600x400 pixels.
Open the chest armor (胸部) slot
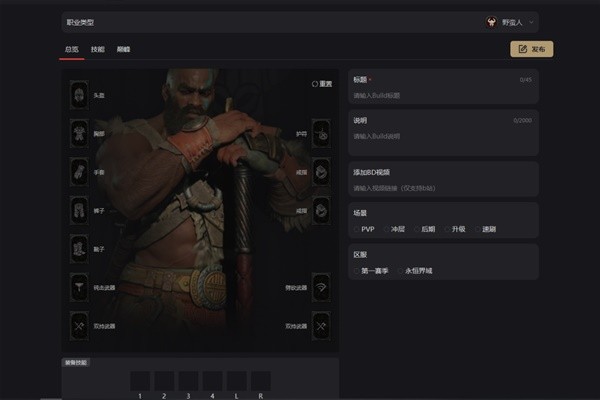click(x=80, y=132)
